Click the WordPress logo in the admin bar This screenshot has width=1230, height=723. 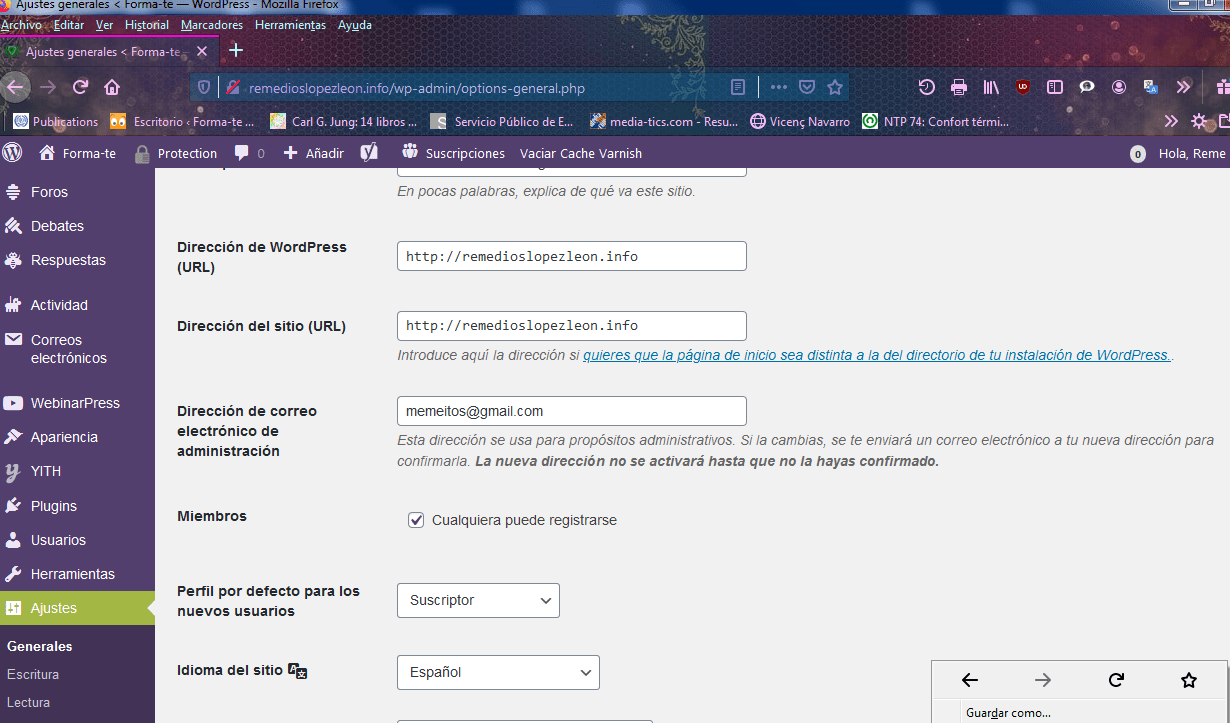[13, 153]
